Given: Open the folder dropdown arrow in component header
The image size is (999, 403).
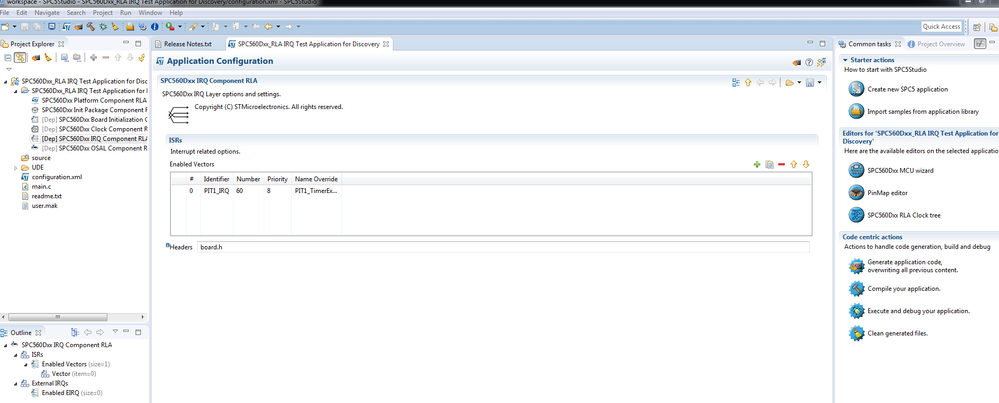Looking at the screenshot, I should (x=798, y=83).
